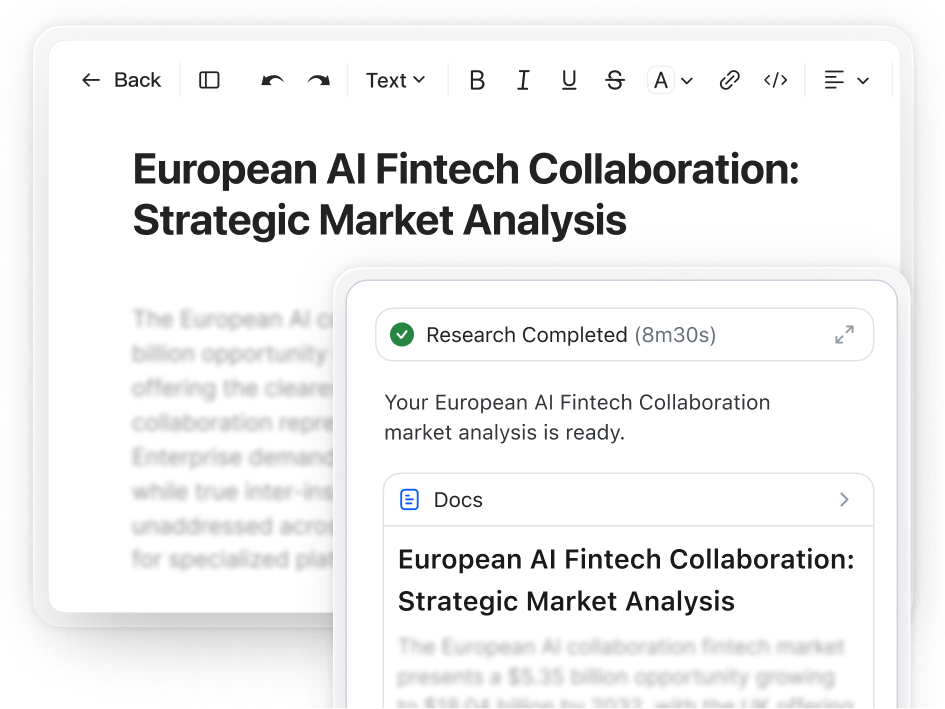
Task: Click the Docs file icon
Action: (409, 499)
